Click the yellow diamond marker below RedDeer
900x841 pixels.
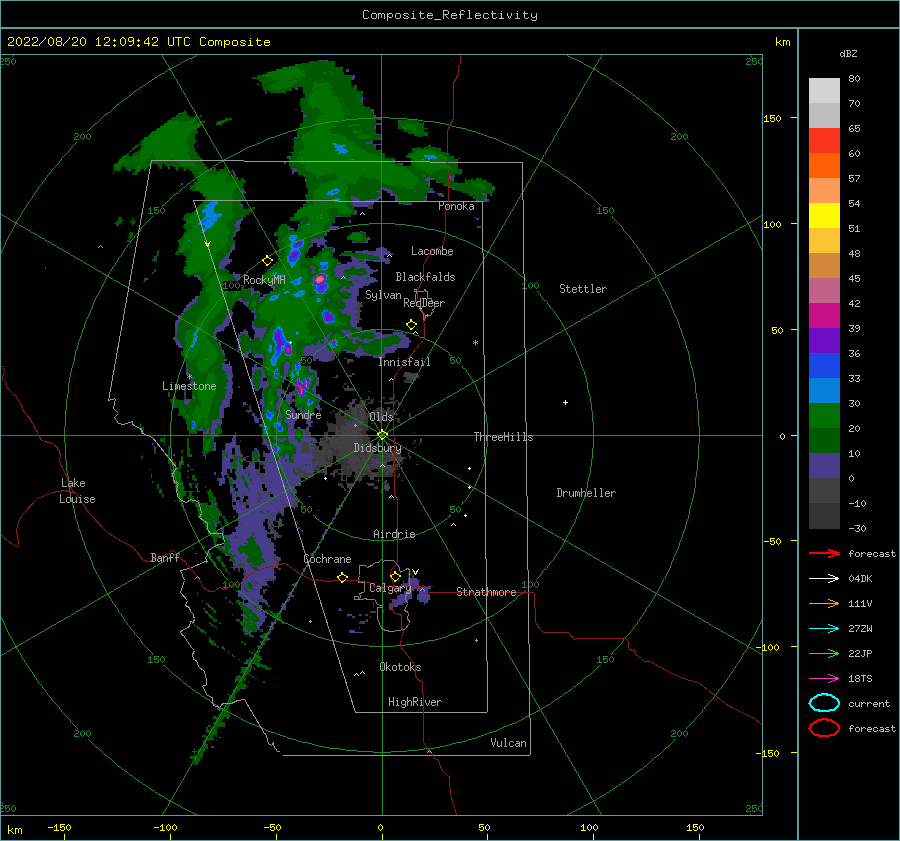coord(412,325)
